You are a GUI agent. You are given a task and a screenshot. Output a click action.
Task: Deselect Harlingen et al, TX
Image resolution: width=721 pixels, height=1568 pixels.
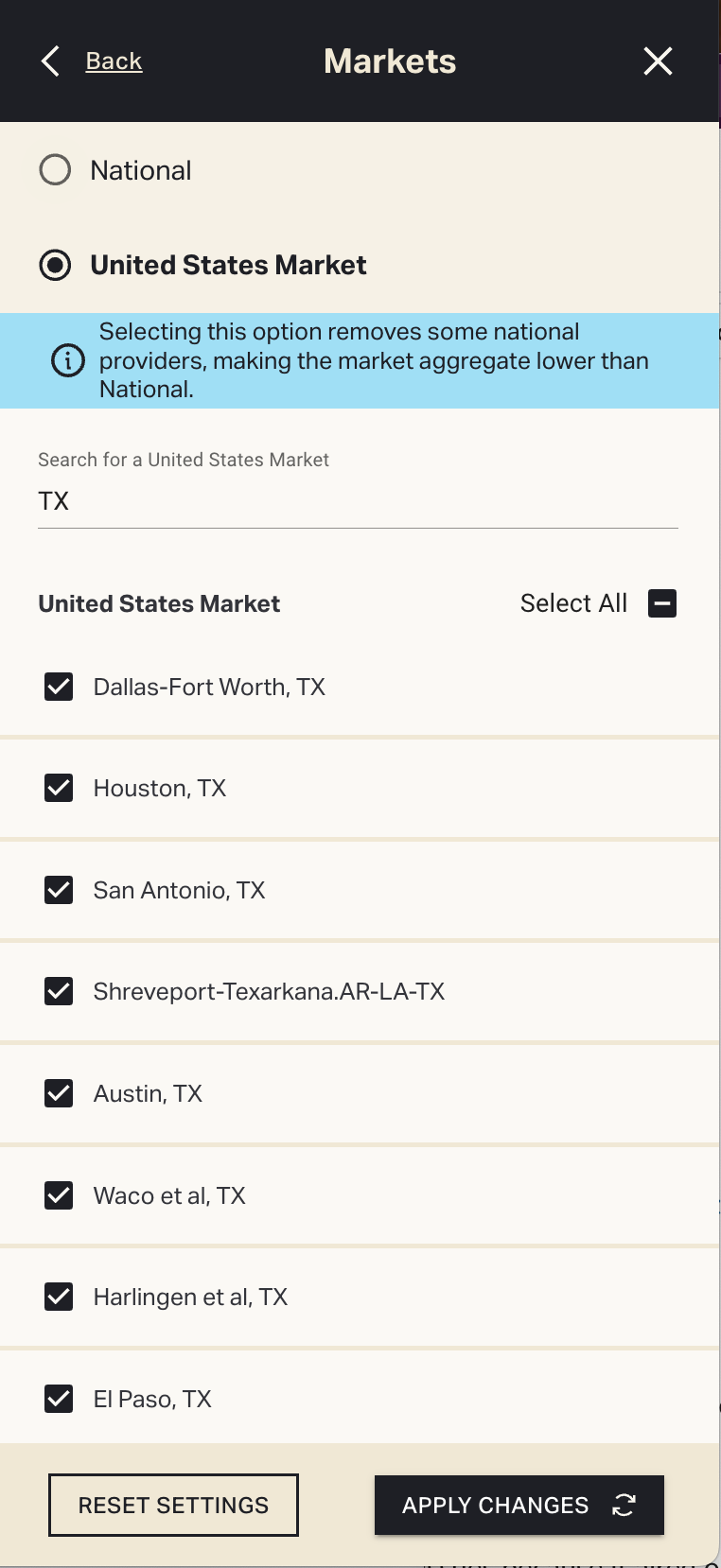pyautogui.click(x=59, y=1297)
